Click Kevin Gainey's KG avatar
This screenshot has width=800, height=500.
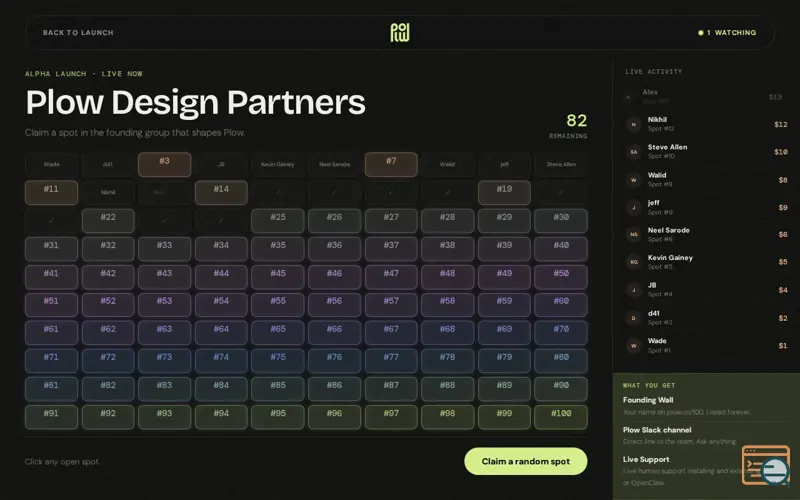[x=633, y=262]
